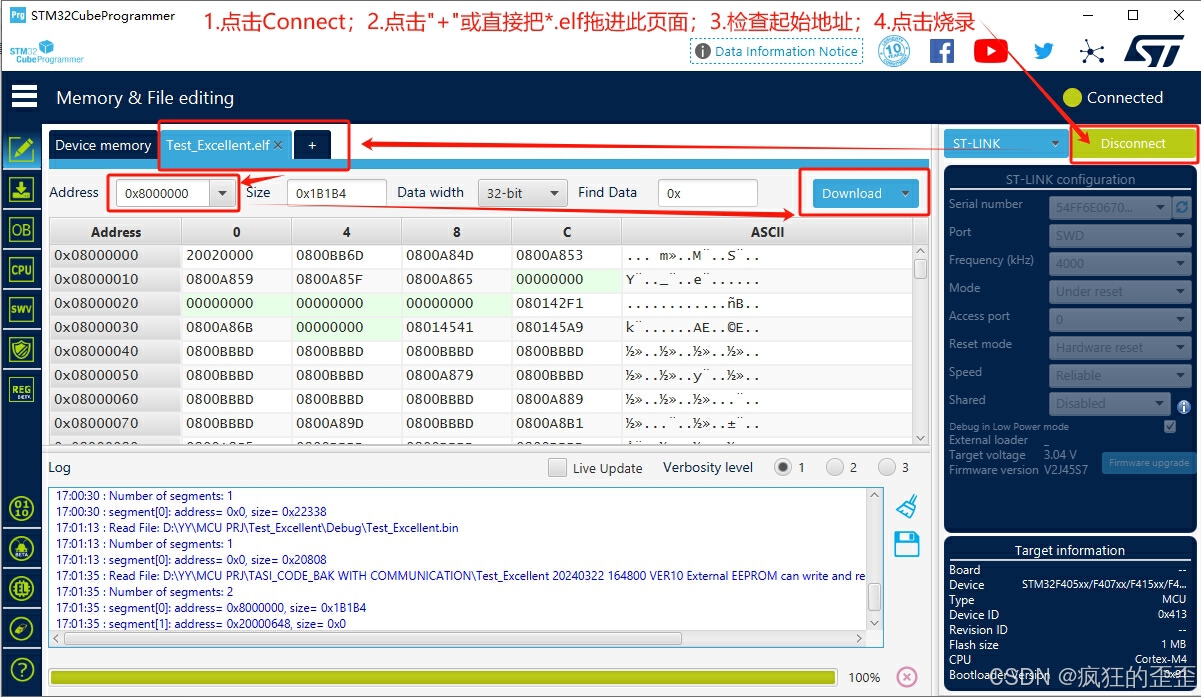Open the Option Bytes (OB) sidebar icon

tap(21, 229)
